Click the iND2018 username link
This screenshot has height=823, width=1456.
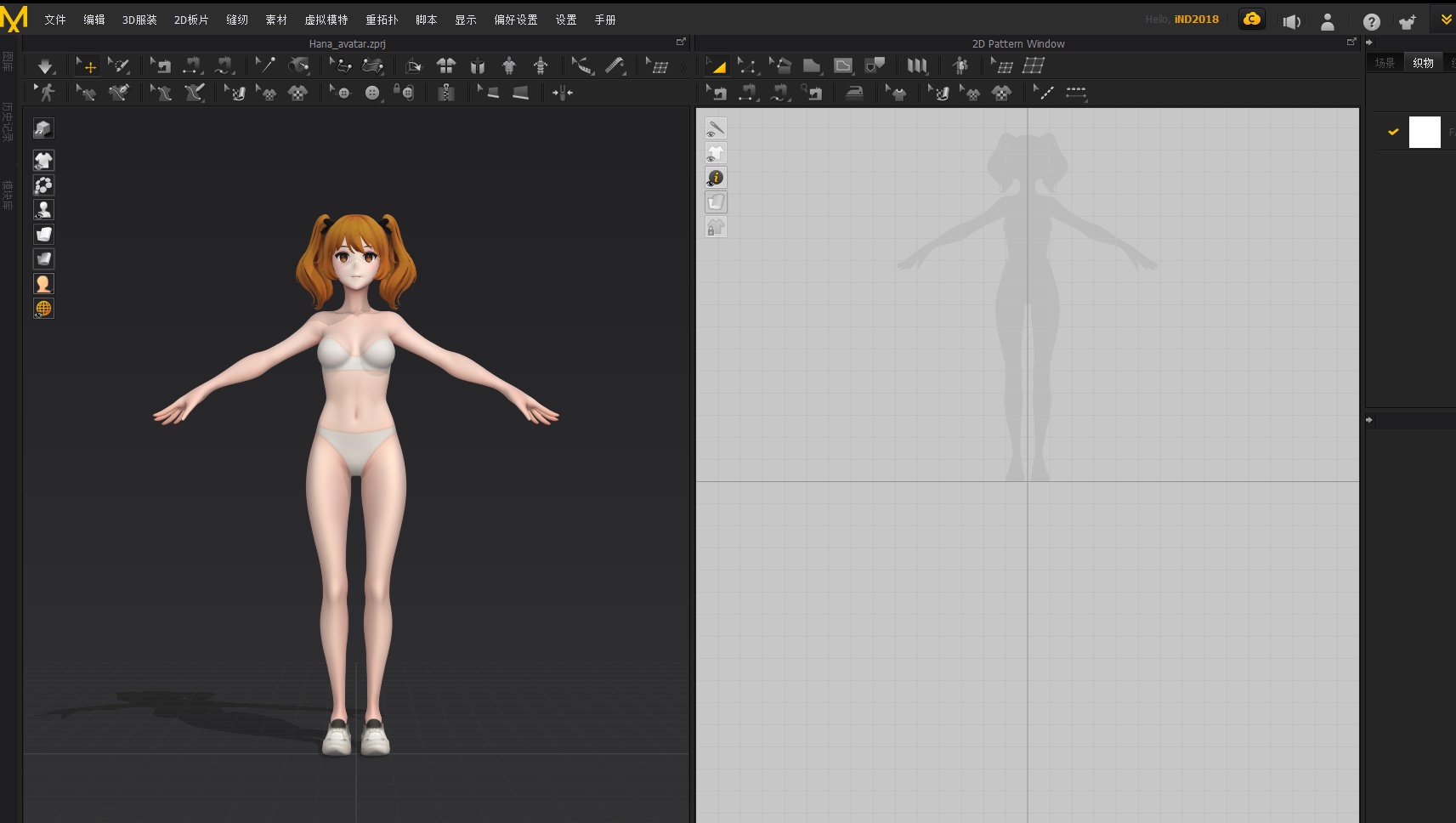pos(1196,20)
